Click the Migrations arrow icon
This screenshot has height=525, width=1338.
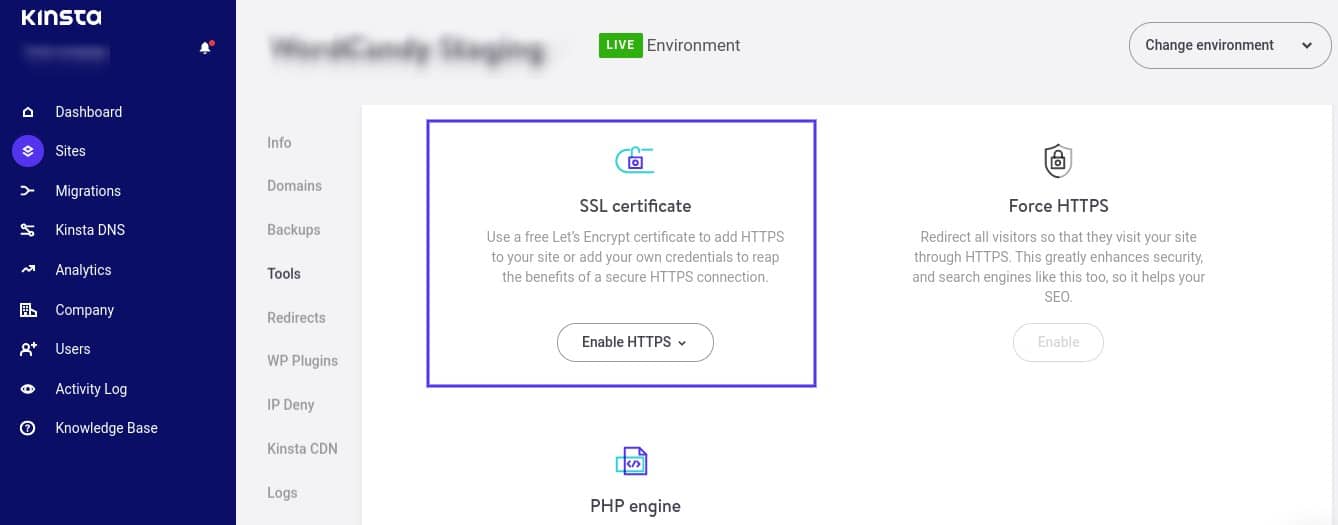pyautogui.click(x=28, y=191)
